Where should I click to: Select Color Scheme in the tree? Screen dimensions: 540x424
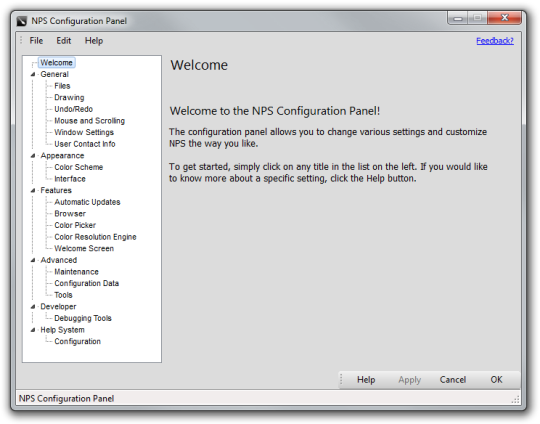pos(79,167)
